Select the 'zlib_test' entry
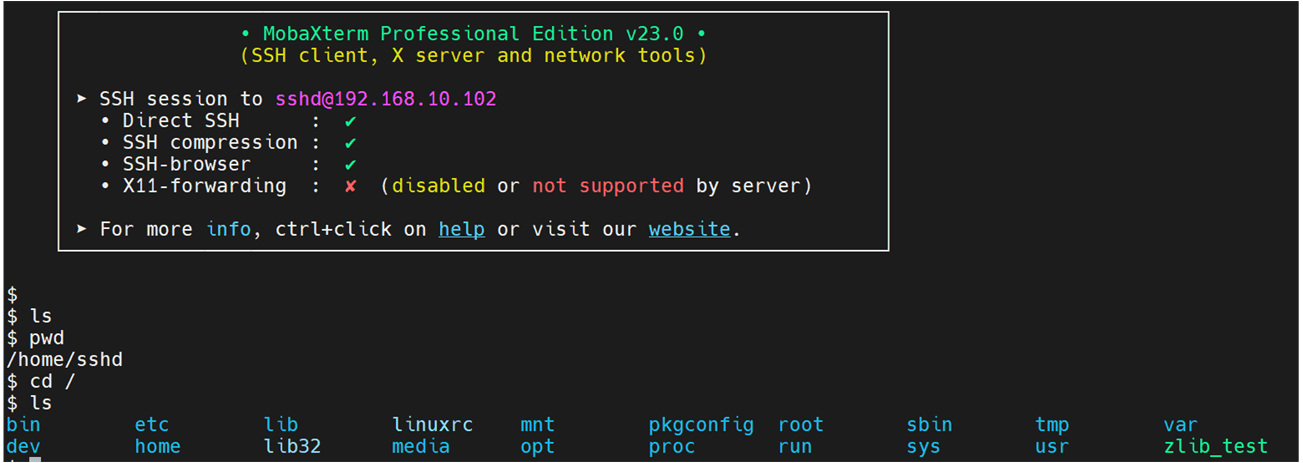Screen dimensions: 1303x463 point(1215,447)
